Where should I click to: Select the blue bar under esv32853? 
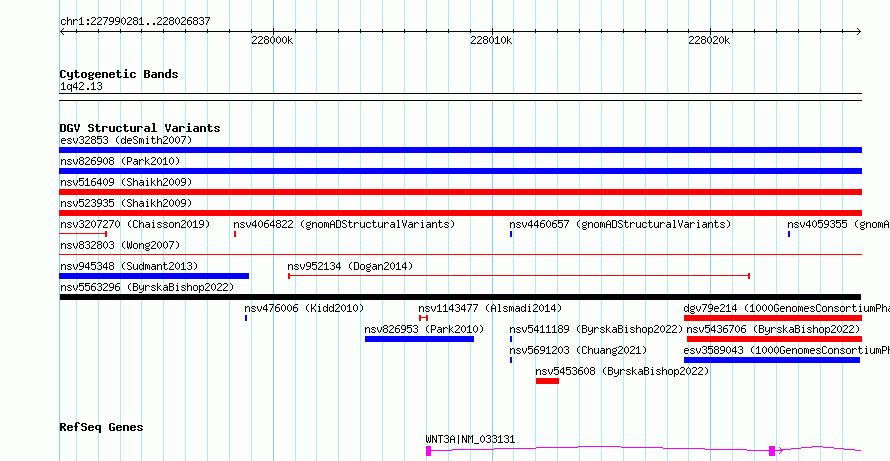click(x=460, y=150)
